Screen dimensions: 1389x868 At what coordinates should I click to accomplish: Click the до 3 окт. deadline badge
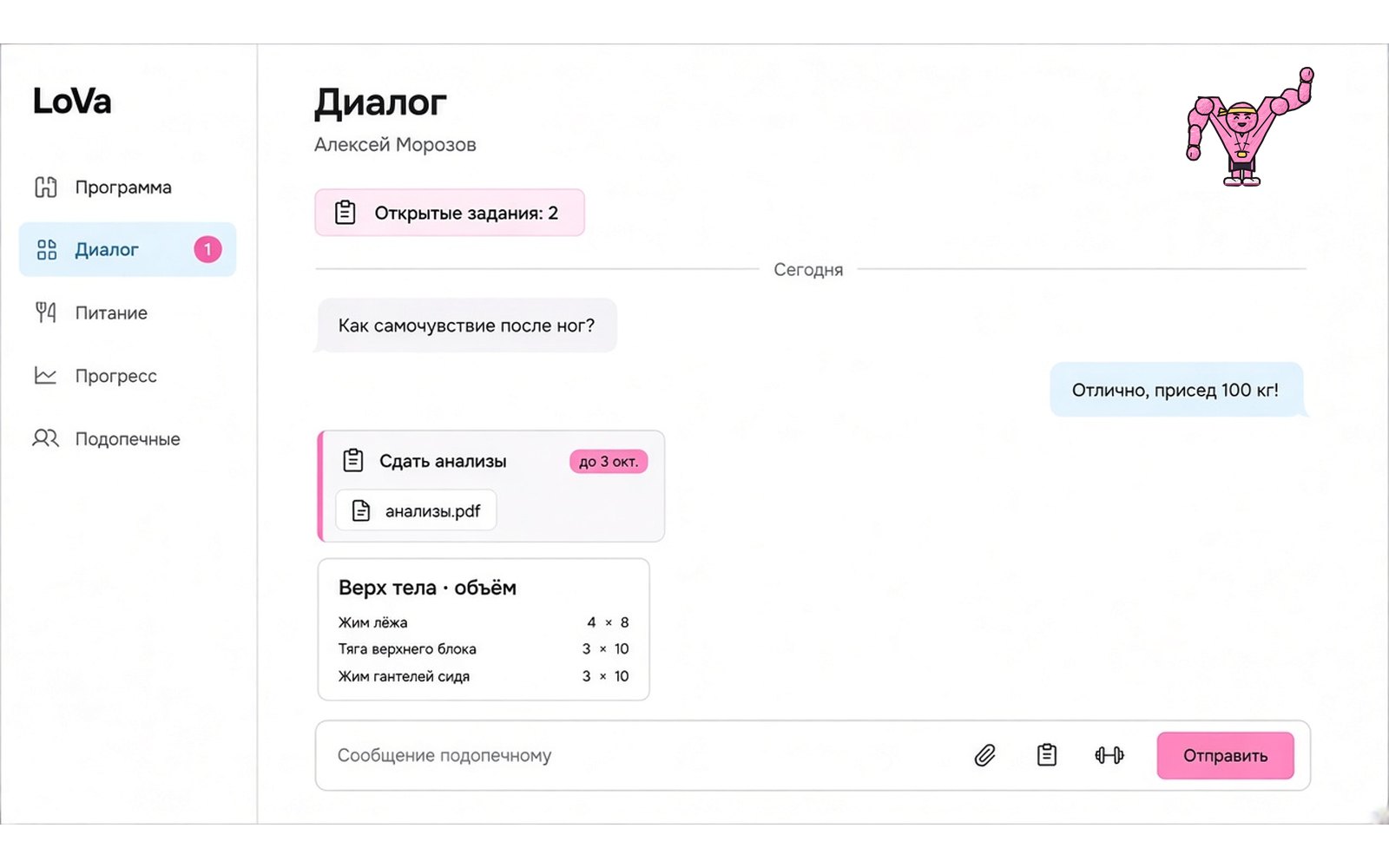(609, 462)
